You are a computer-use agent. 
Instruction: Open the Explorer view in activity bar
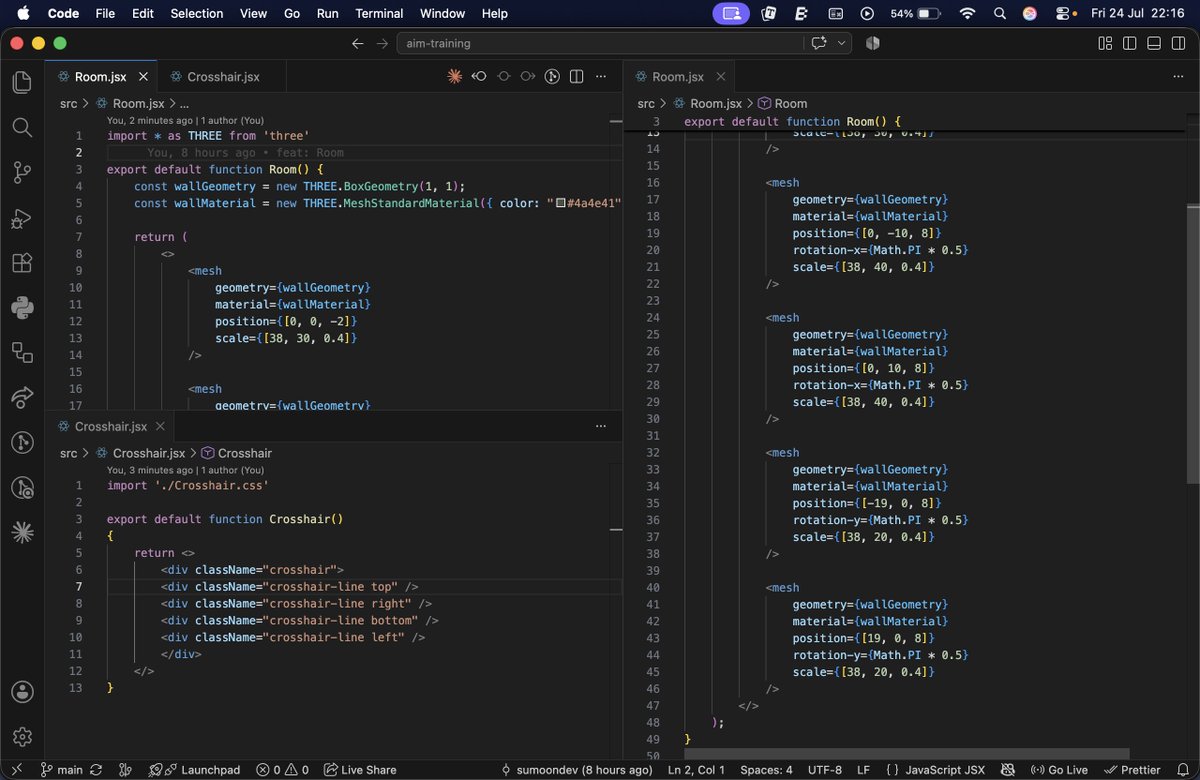pyautogui.click(x=22, y=82)
